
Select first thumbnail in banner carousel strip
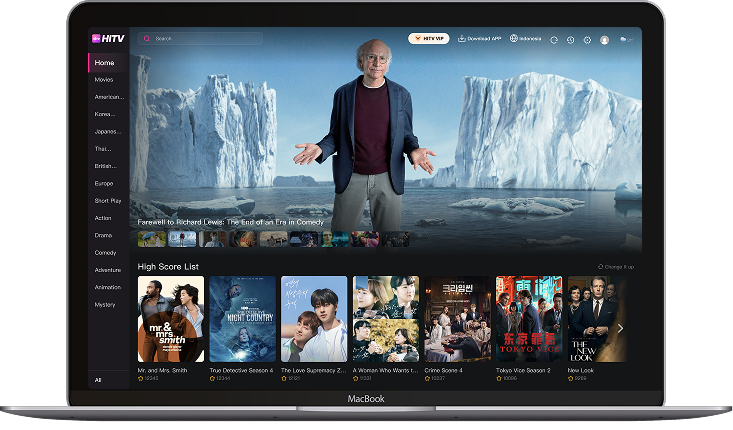coord(152,239)
